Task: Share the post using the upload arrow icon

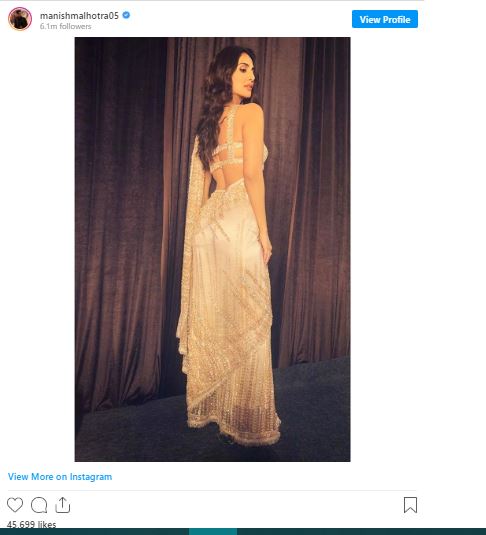Action: pos(62,505)
